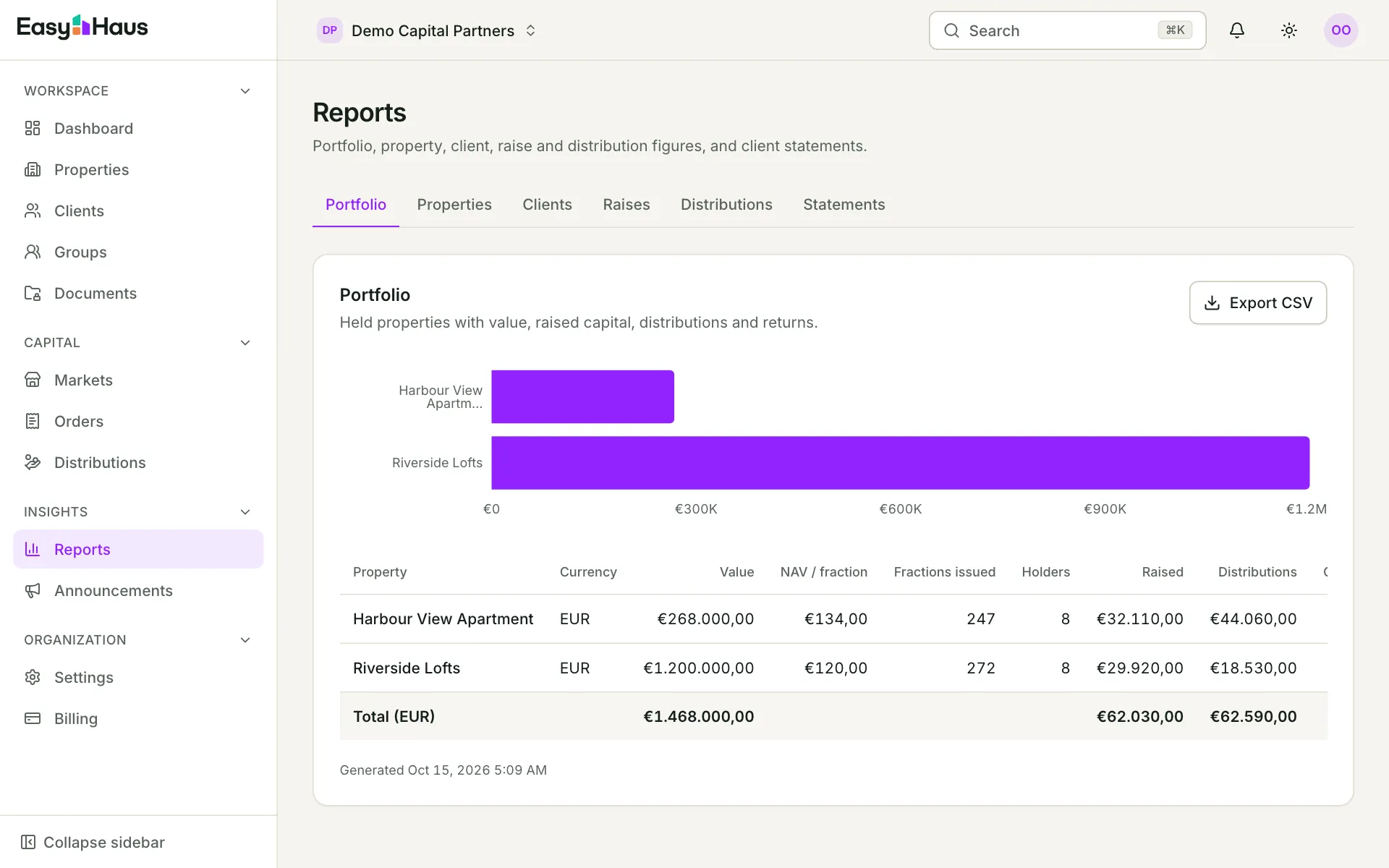Image resolution: width=1389 pixels, height=868 pixels.
Task: Collapse the INSIGHTS section chevron
Action: [245, 512]
